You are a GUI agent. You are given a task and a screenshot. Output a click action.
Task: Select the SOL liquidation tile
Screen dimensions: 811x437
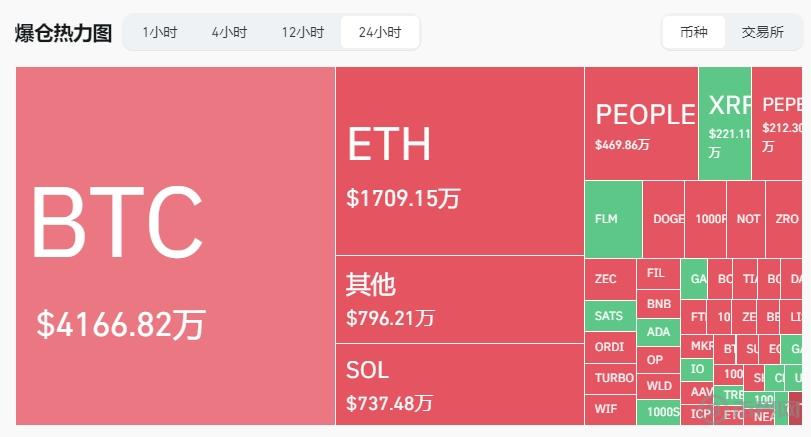point(459,385)
